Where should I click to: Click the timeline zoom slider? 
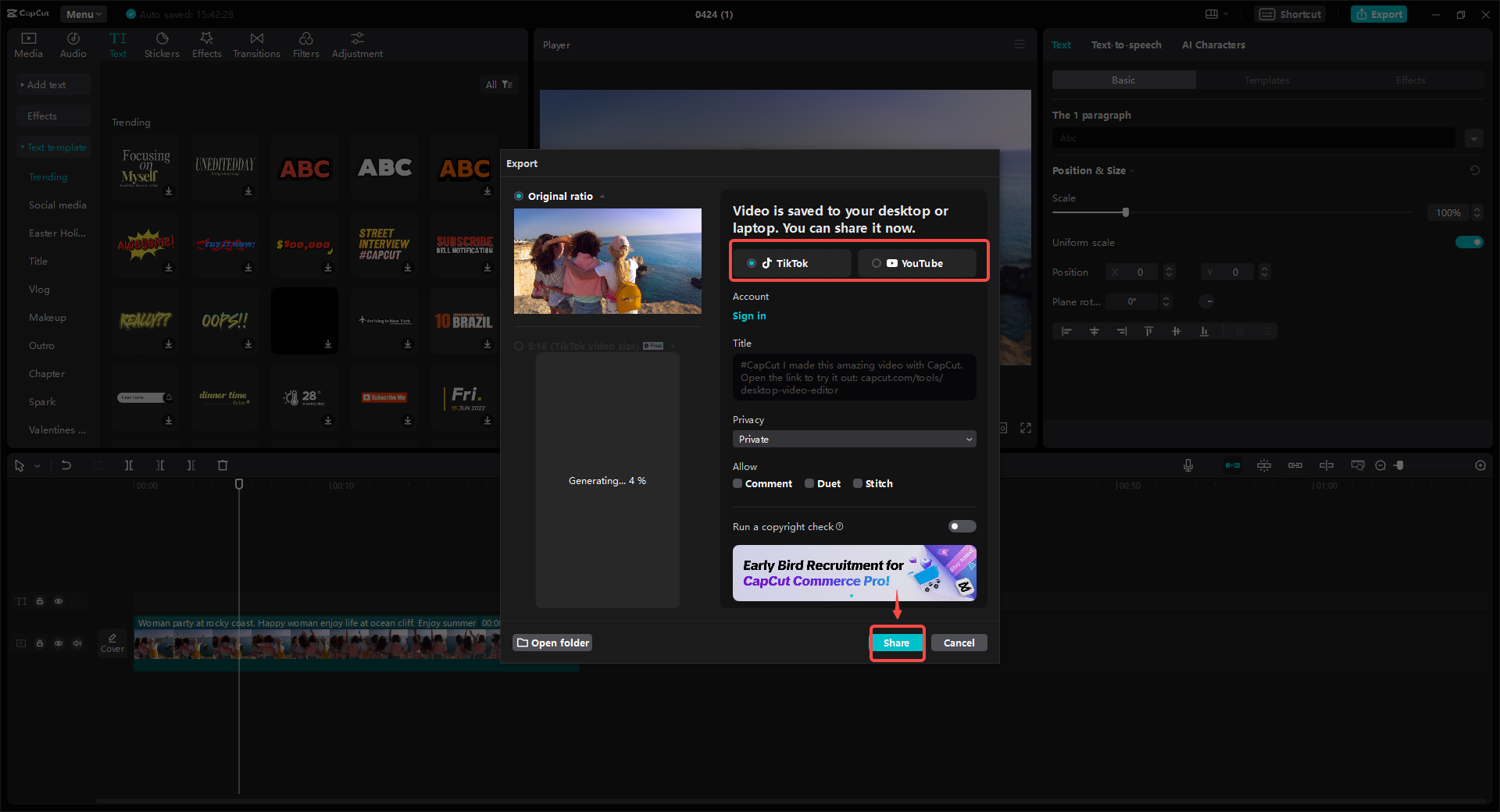pyautogui.click(x=1399, y=465)
